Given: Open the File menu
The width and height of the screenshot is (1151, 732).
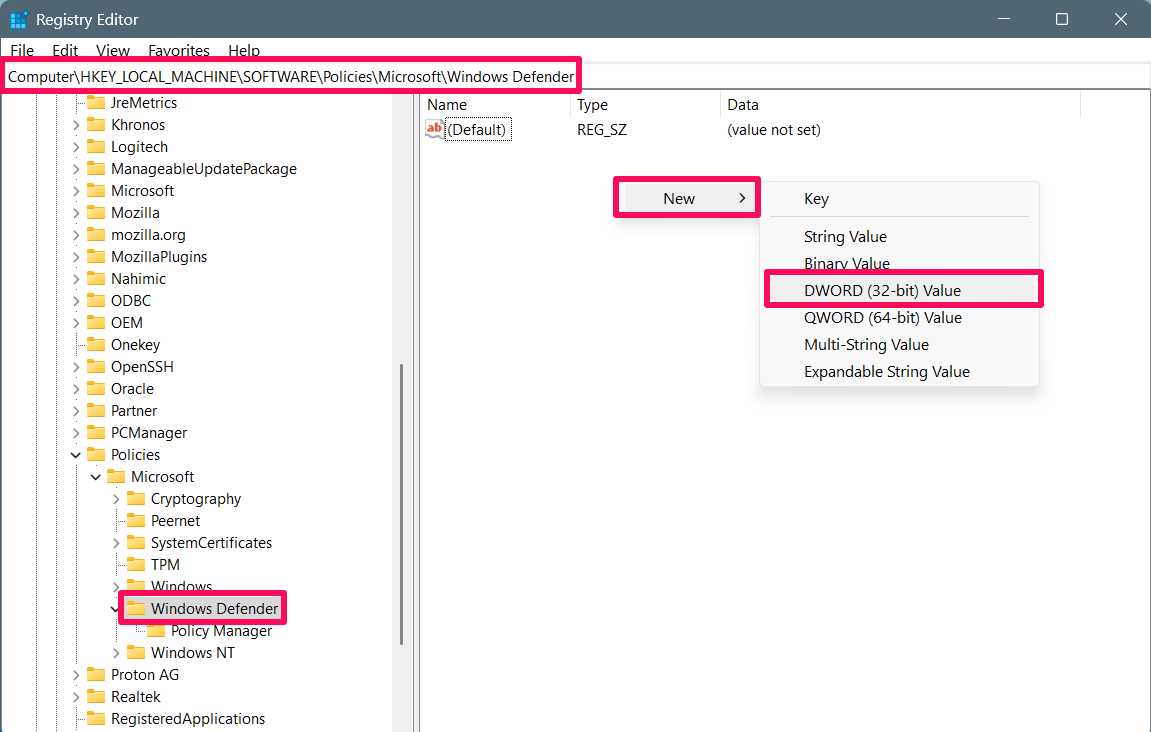Looking at the screenshot, I should pos(22,51).
